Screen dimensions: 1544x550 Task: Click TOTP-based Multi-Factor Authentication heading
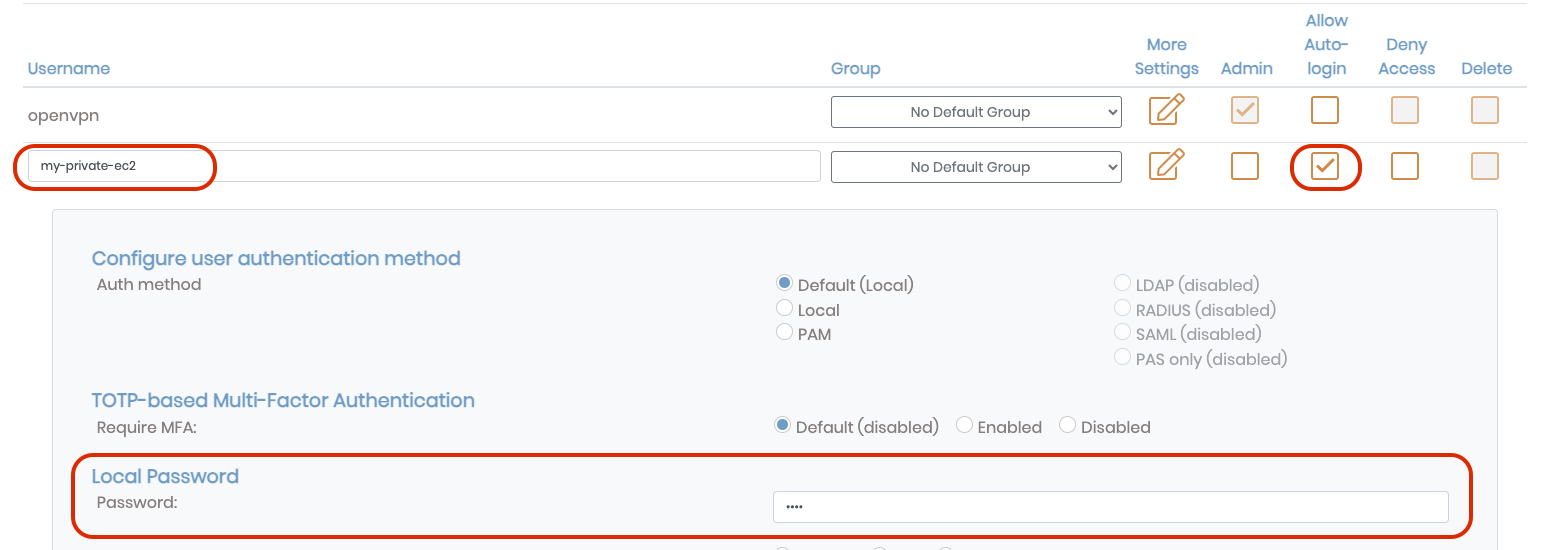pos(283,400)
